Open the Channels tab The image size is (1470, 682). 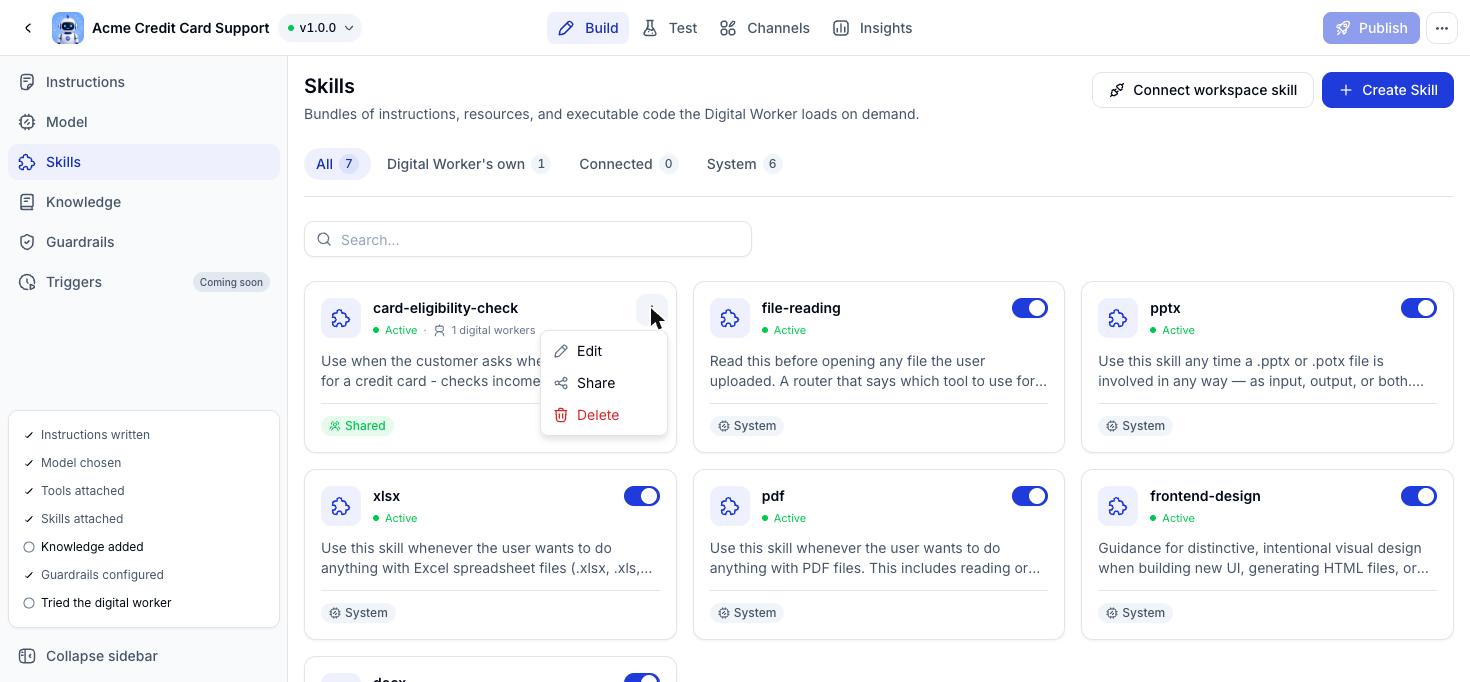point(764,28)
